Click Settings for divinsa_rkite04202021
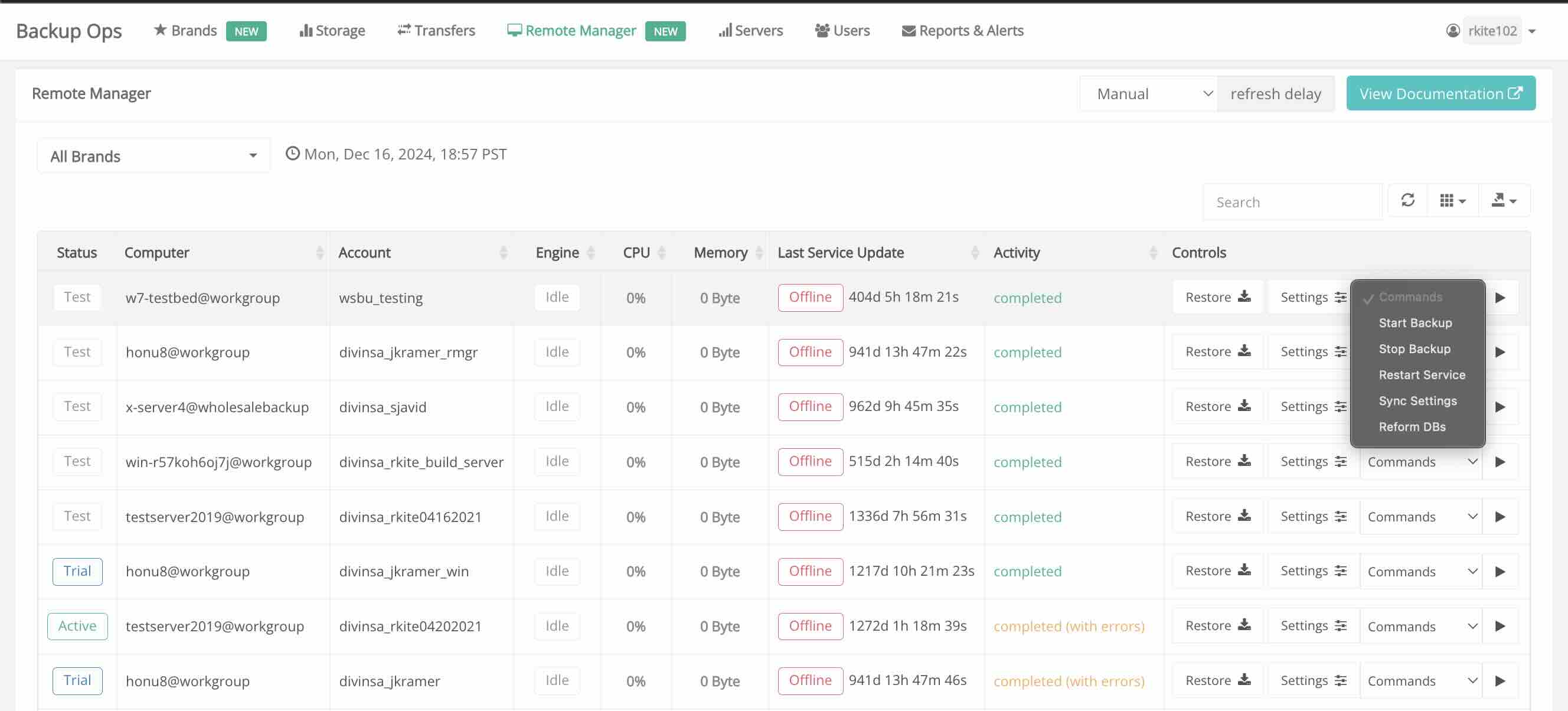 (x=1313, y=625)
